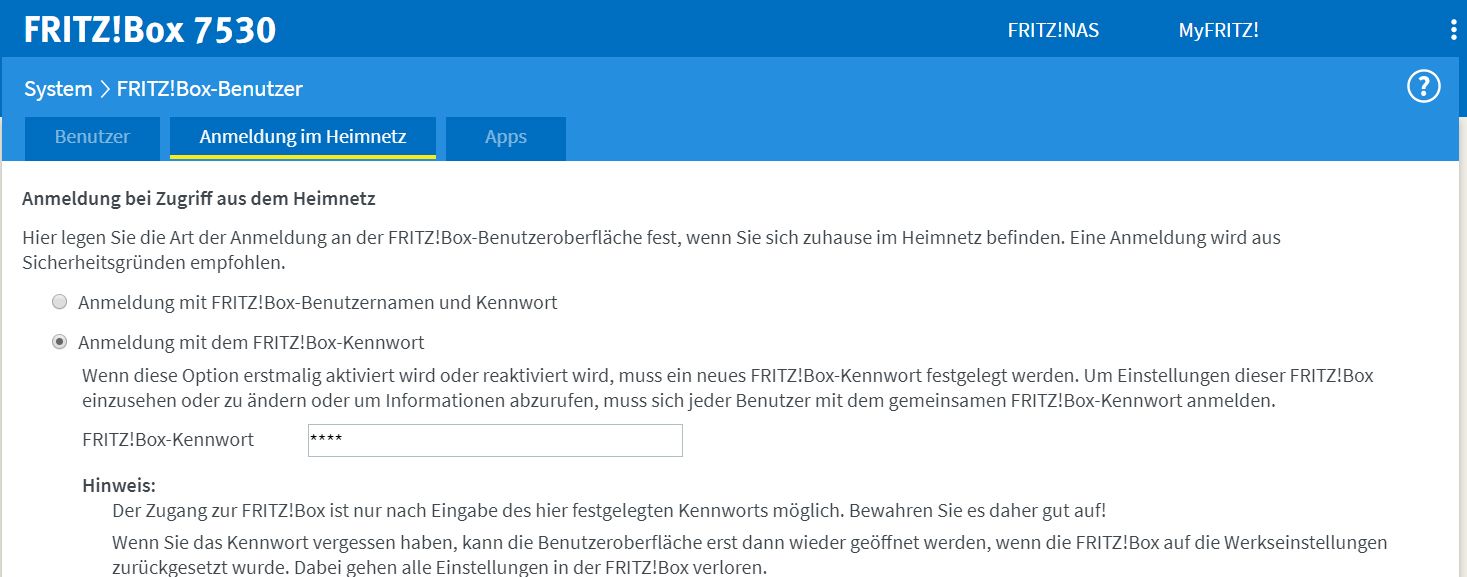
Task: Open FRITZ!NAS link
Action: click(x=1053, y=30)
